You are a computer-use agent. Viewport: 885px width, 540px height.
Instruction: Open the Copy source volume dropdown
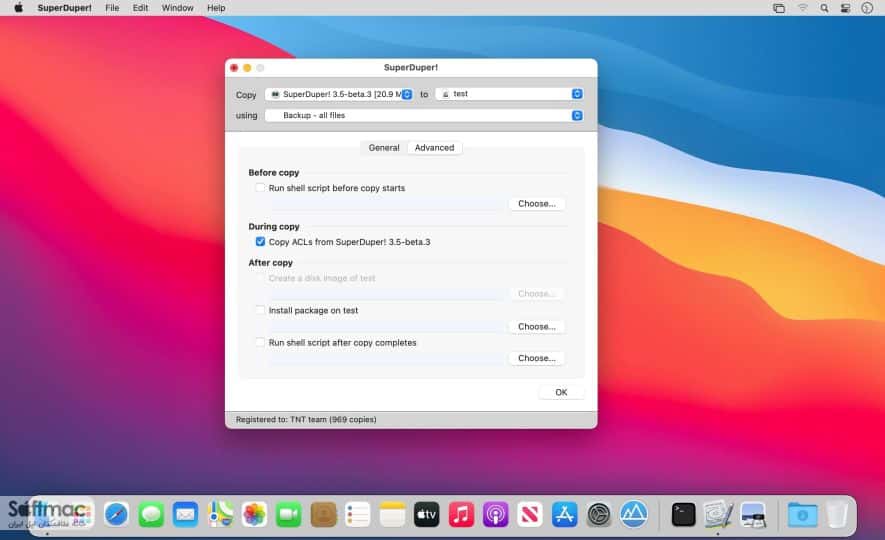339,94
